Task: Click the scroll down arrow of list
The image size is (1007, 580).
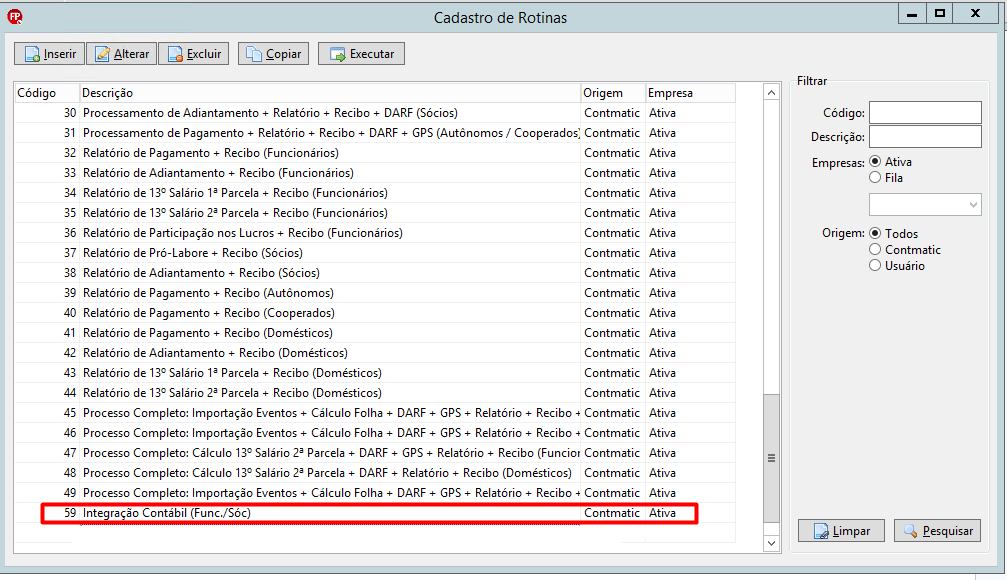Action: [x=771, y=543]
